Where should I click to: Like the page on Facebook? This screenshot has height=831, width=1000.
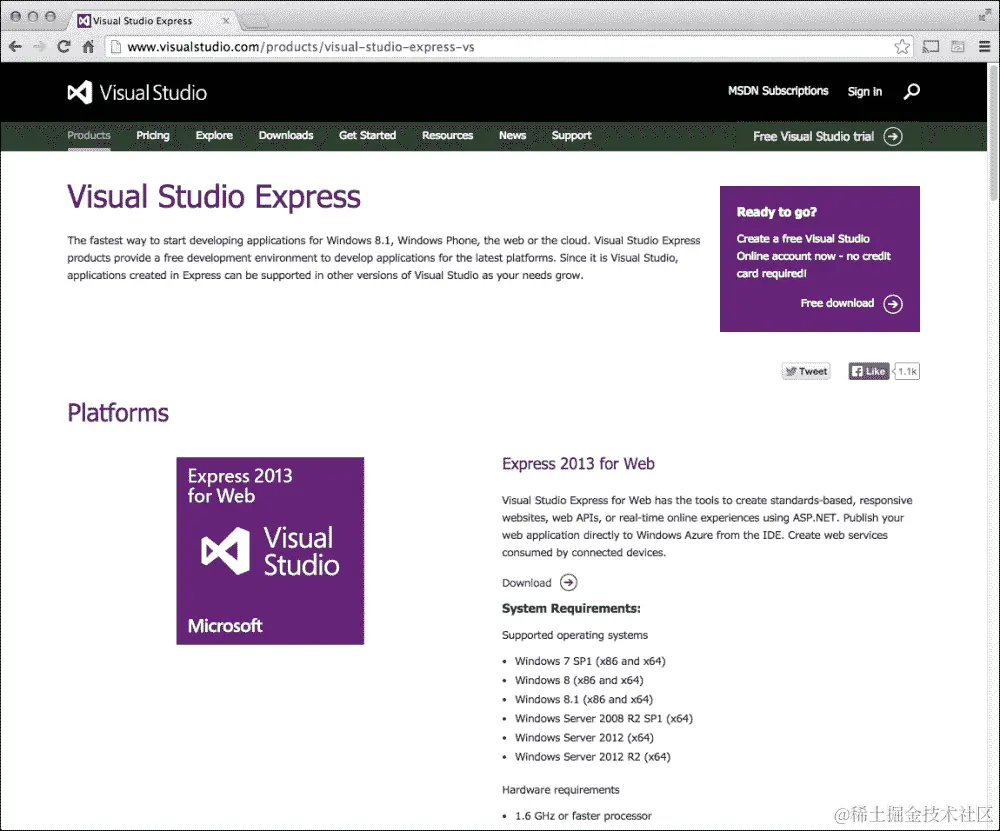[866, 370]
